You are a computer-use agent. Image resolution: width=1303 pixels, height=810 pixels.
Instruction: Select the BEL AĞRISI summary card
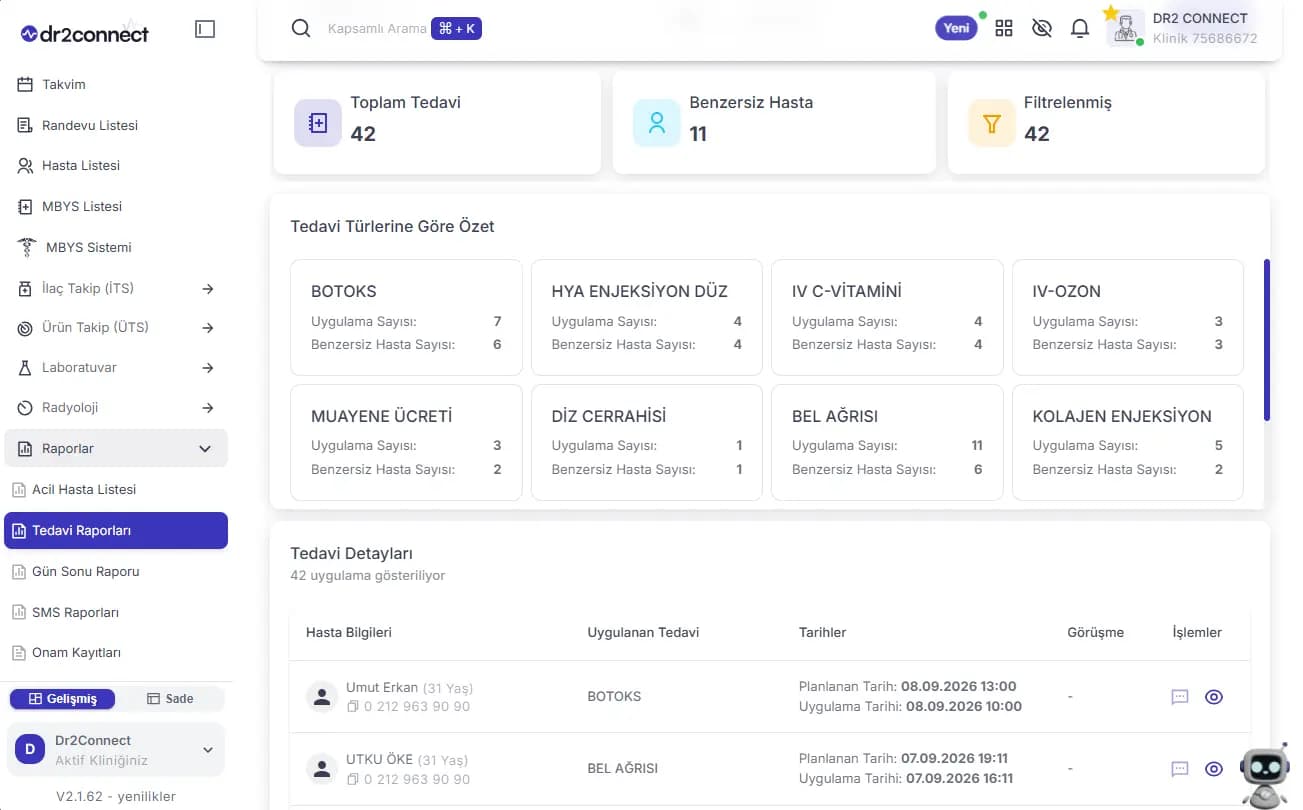pos(887,442)
